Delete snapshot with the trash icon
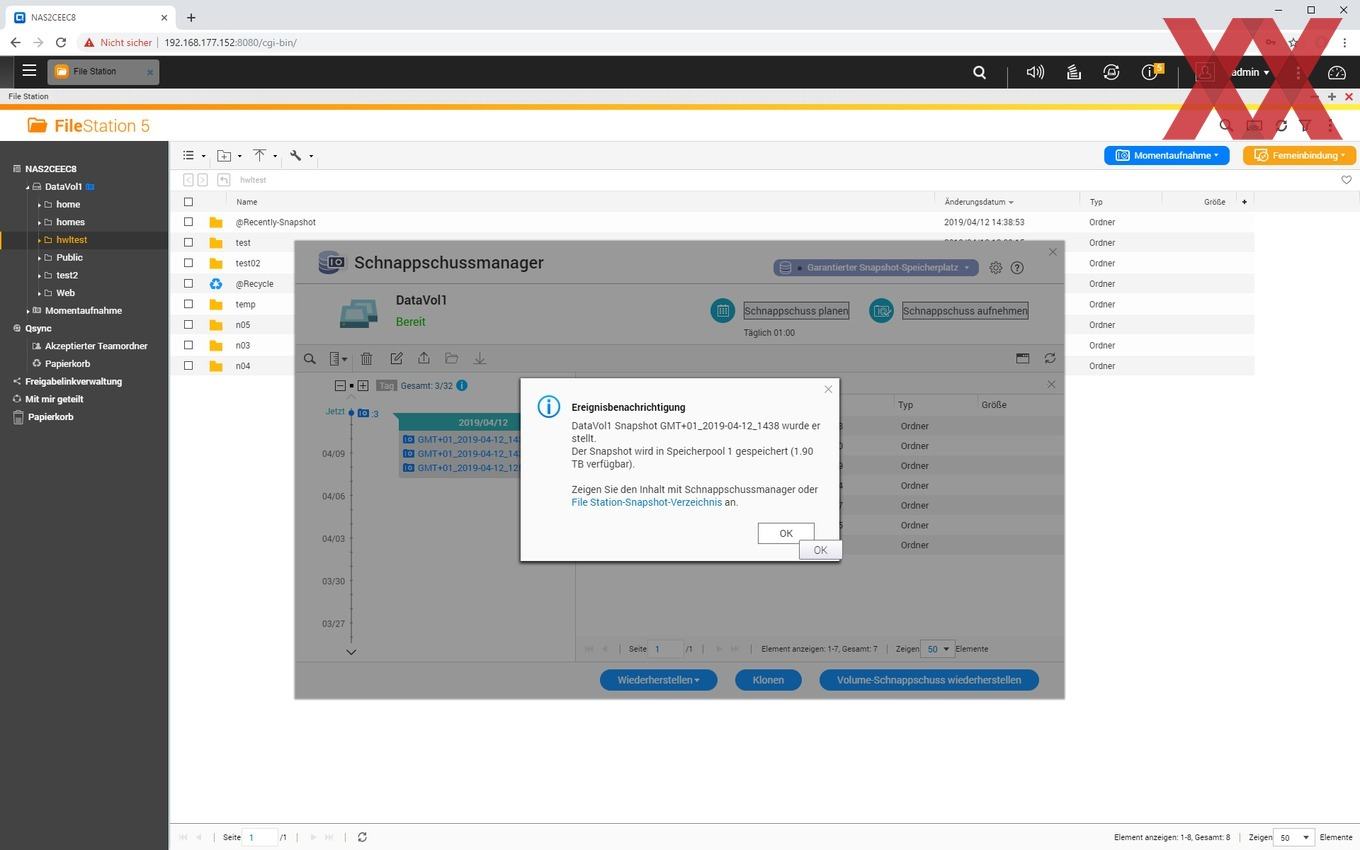This screenshot has height=850, width=1360. pos(366,359)
